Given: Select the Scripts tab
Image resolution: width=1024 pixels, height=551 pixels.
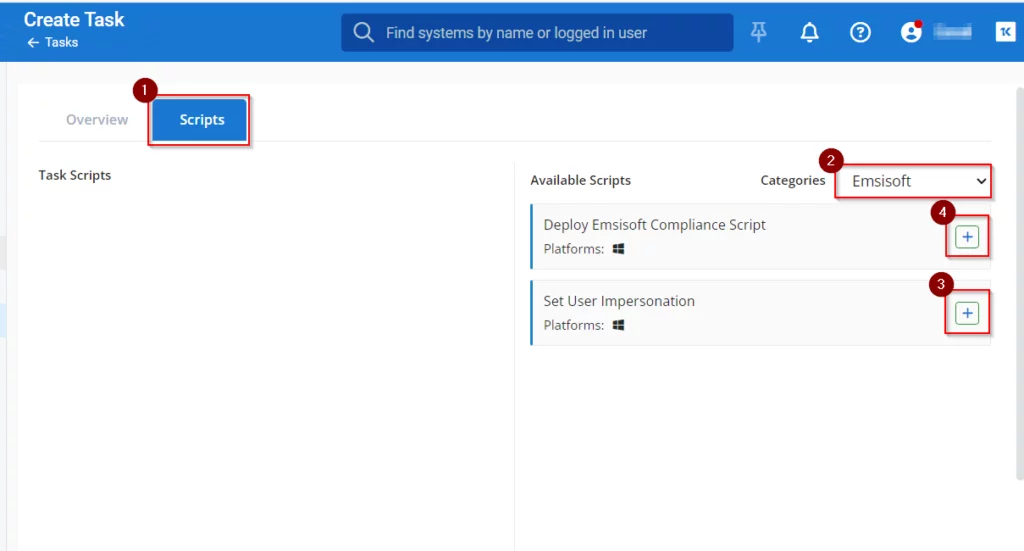Looking at the screenshot, I should (x=201, y=120).
